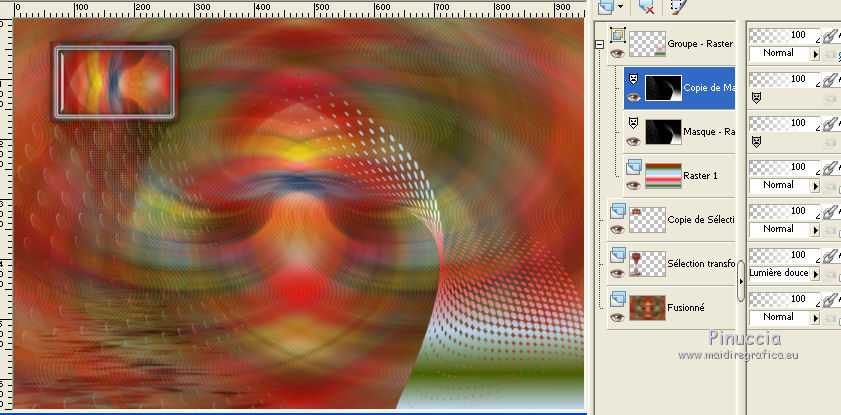Adjust opacity slider of Fusionné layer
The image size is (841, 415).
[x=784, y=299]
